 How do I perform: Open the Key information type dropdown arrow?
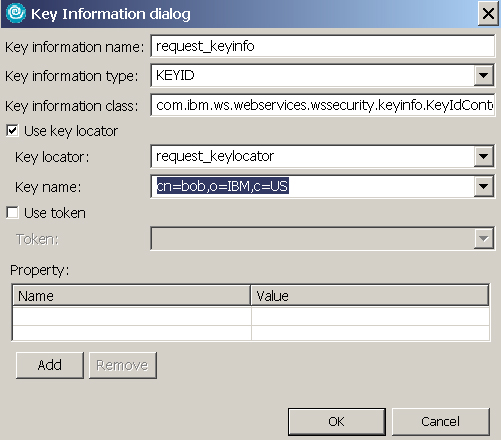[484, 75]
